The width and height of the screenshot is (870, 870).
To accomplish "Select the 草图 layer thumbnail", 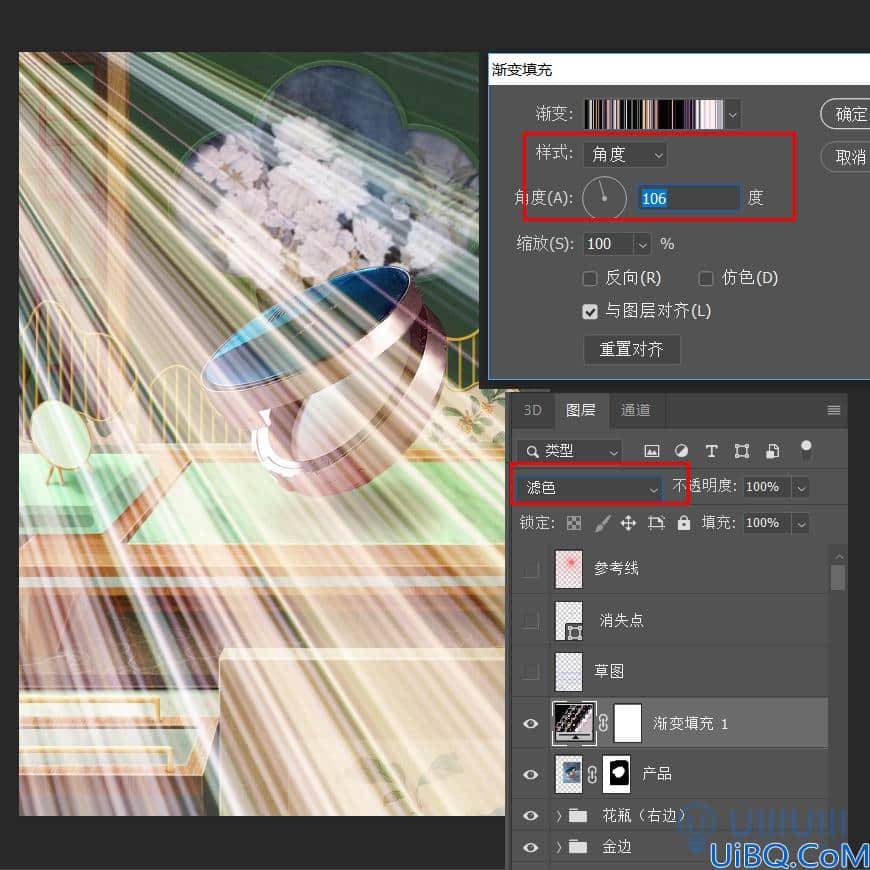I will (x=569, y=671).
